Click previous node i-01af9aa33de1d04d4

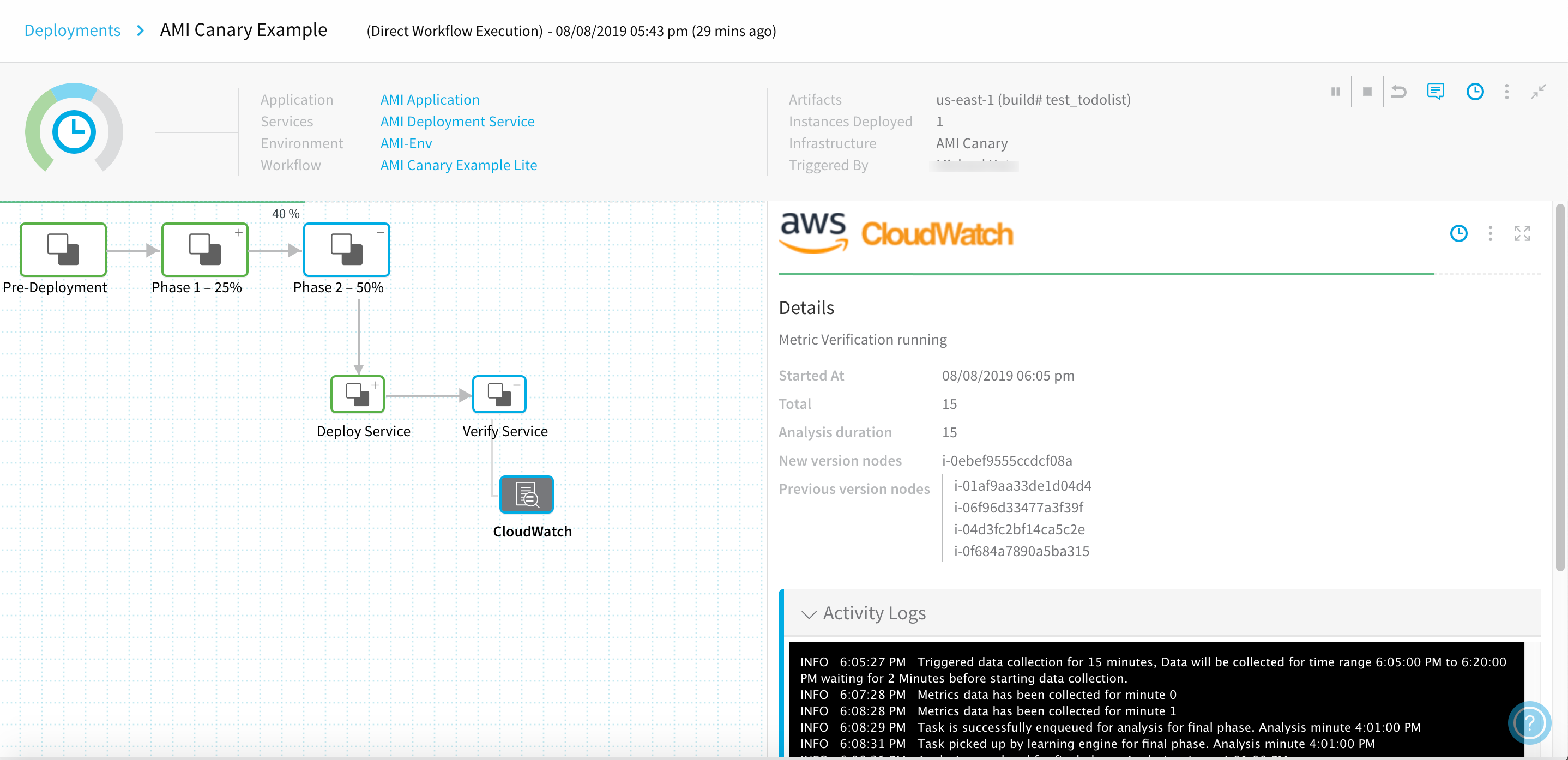[x=1022, y=486]
